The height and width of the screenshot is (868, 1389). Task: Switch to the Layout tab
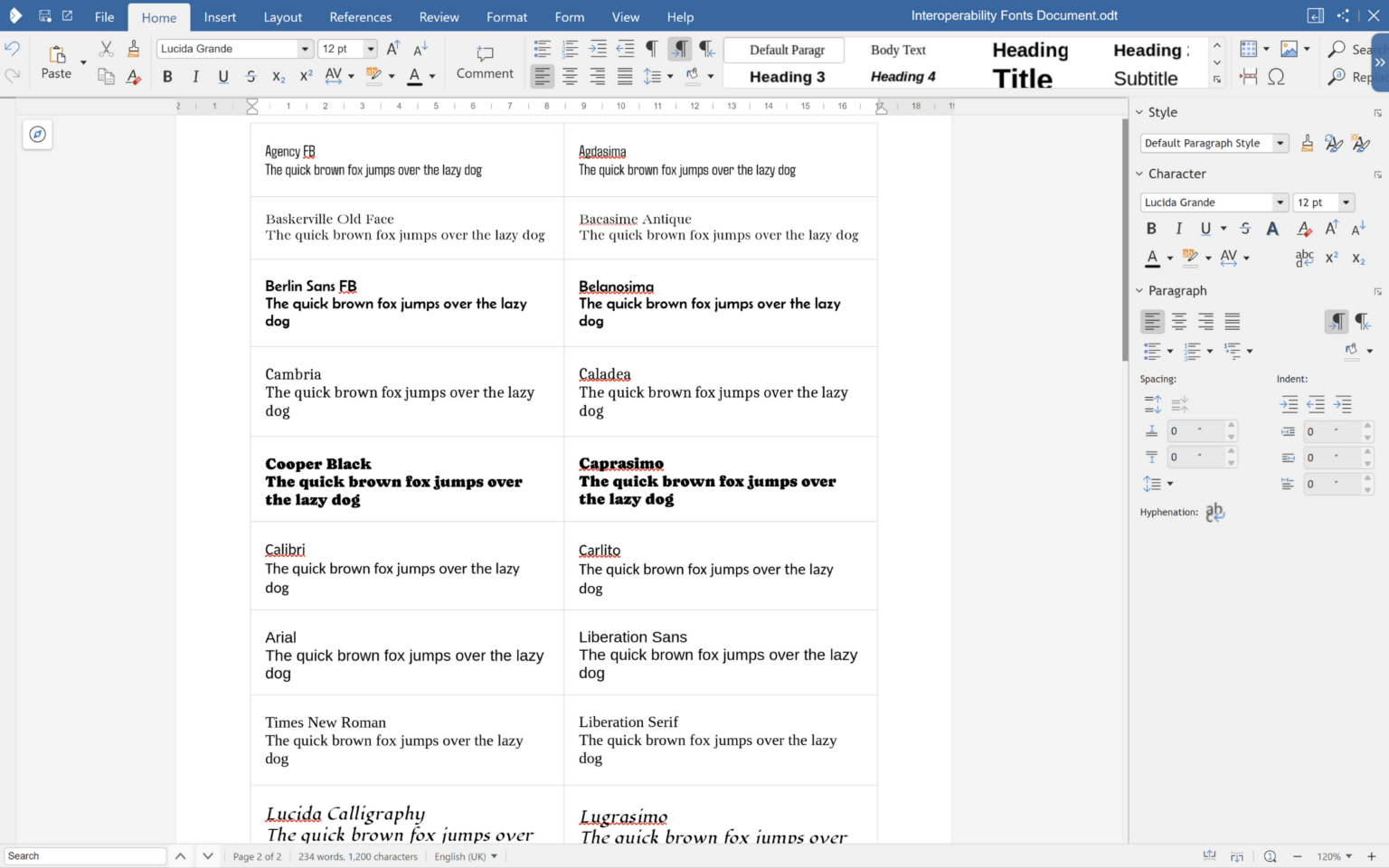[x=283, y=17]
